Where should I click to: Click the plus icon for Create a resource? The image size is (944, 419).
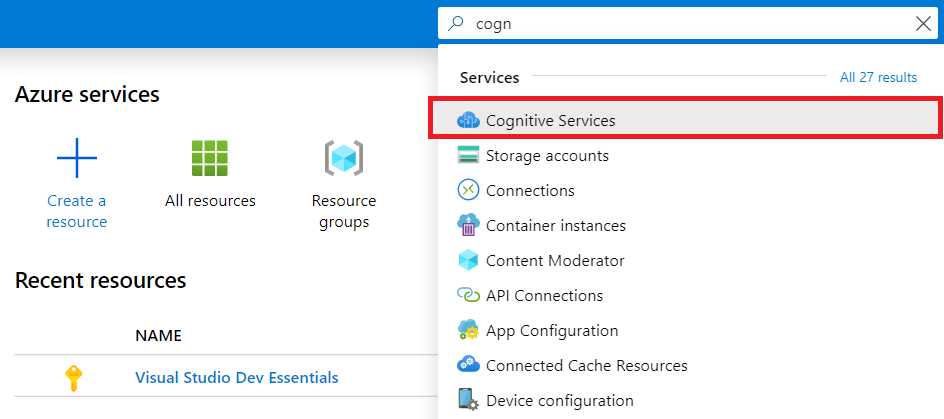76,158
